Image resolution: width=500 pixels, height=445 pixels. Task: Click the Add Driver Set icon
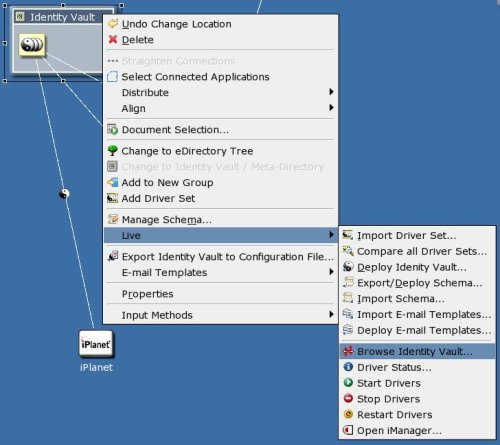coord(113,198)
